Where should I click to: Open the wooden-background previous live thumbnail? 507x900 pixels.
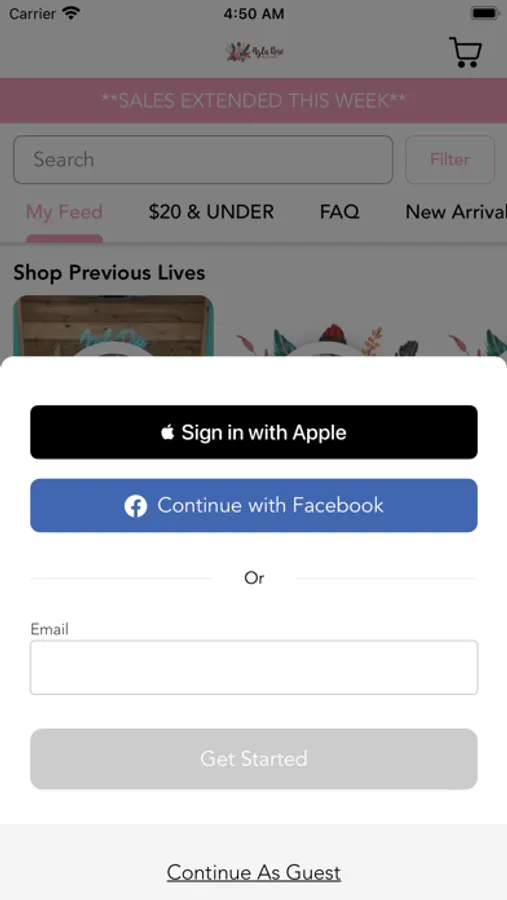click(114, 326)
